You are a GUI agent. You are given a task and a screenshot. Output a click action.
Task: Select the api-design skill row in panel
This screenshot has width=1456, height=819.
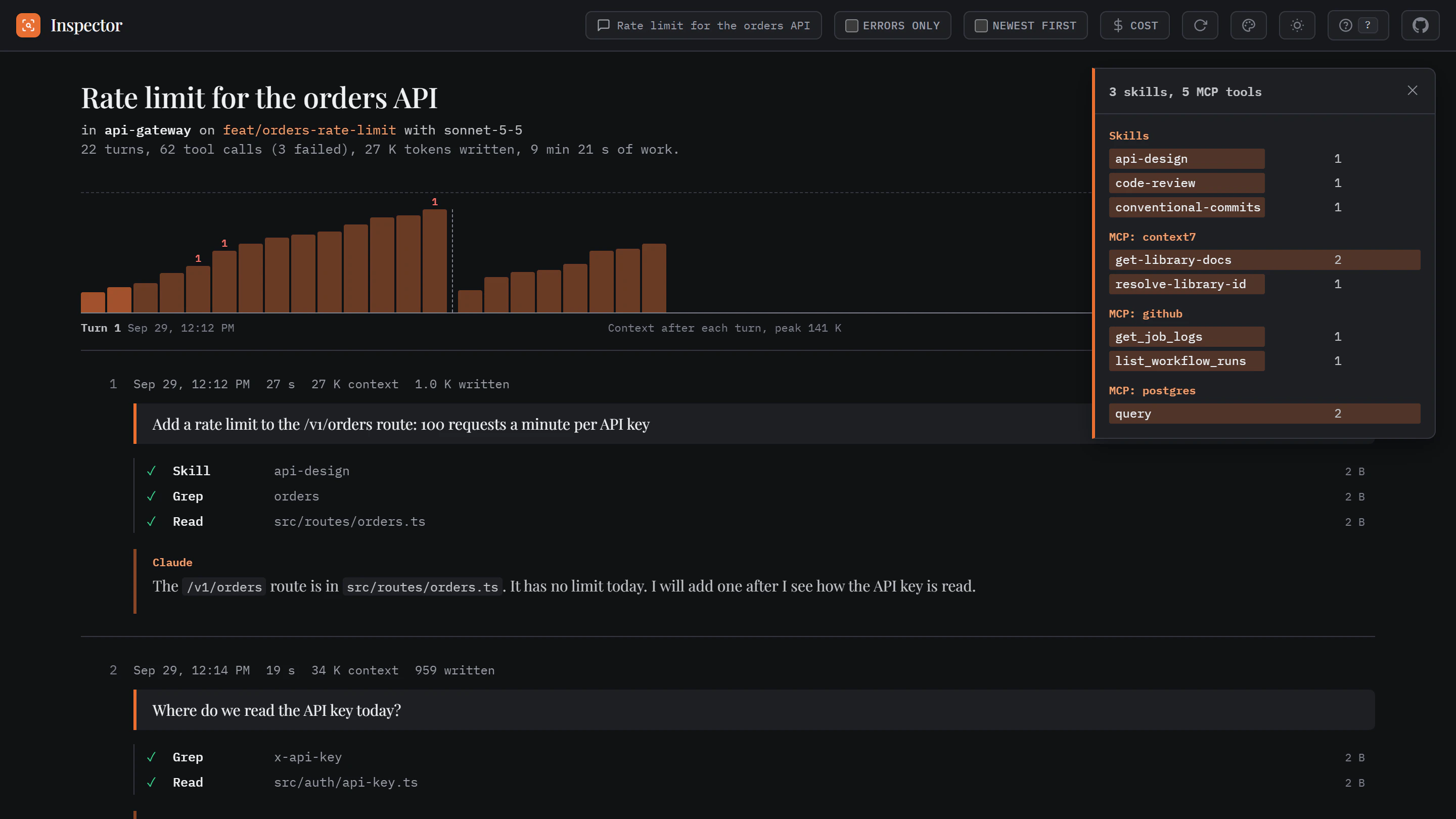click(x=1264, y=159)
